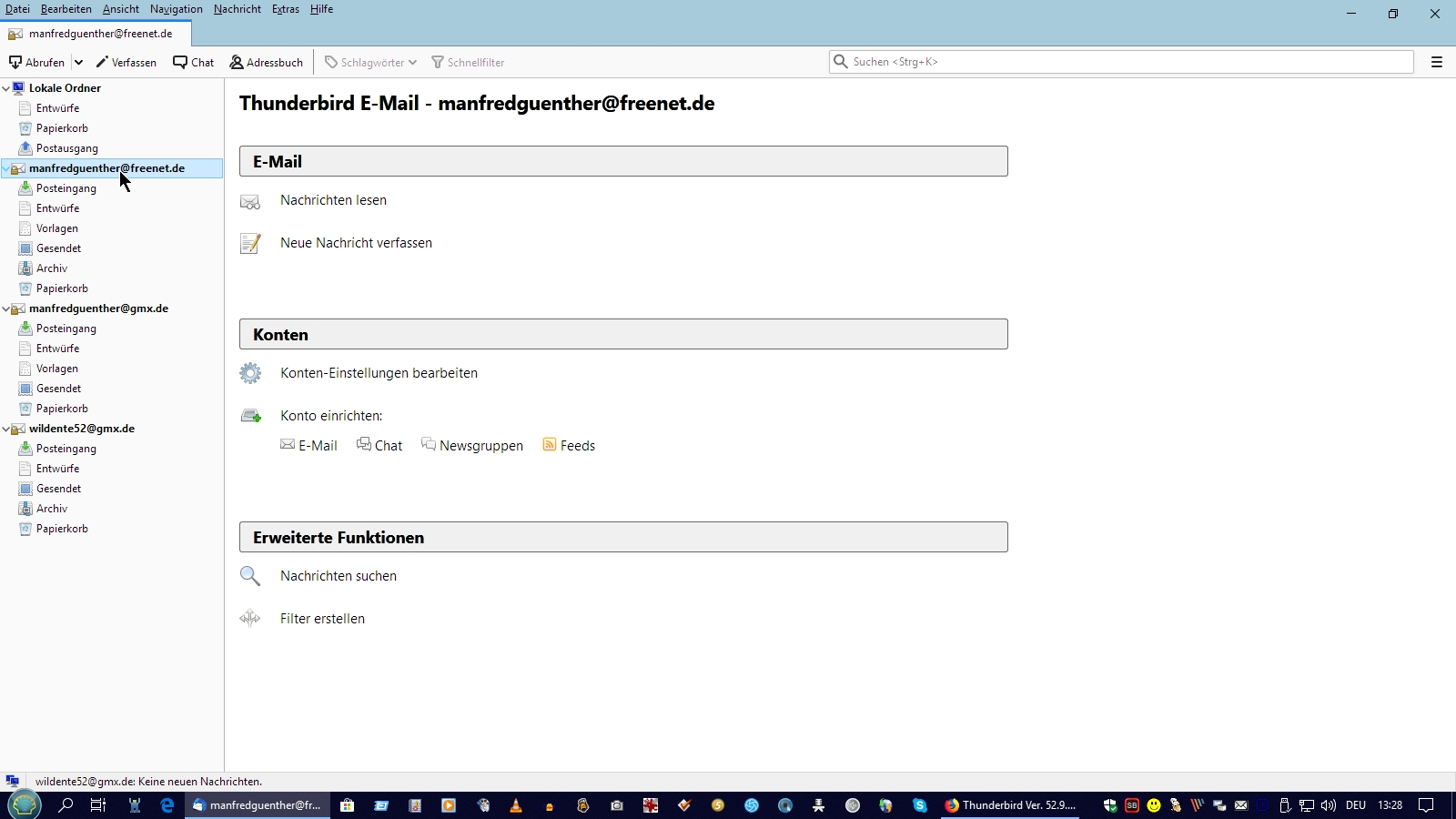Image resolution: width=1456 pixels, height=819 pixels.
Task: Open Posteingang of the freenet.de account
Action: (x=66, y=188)
